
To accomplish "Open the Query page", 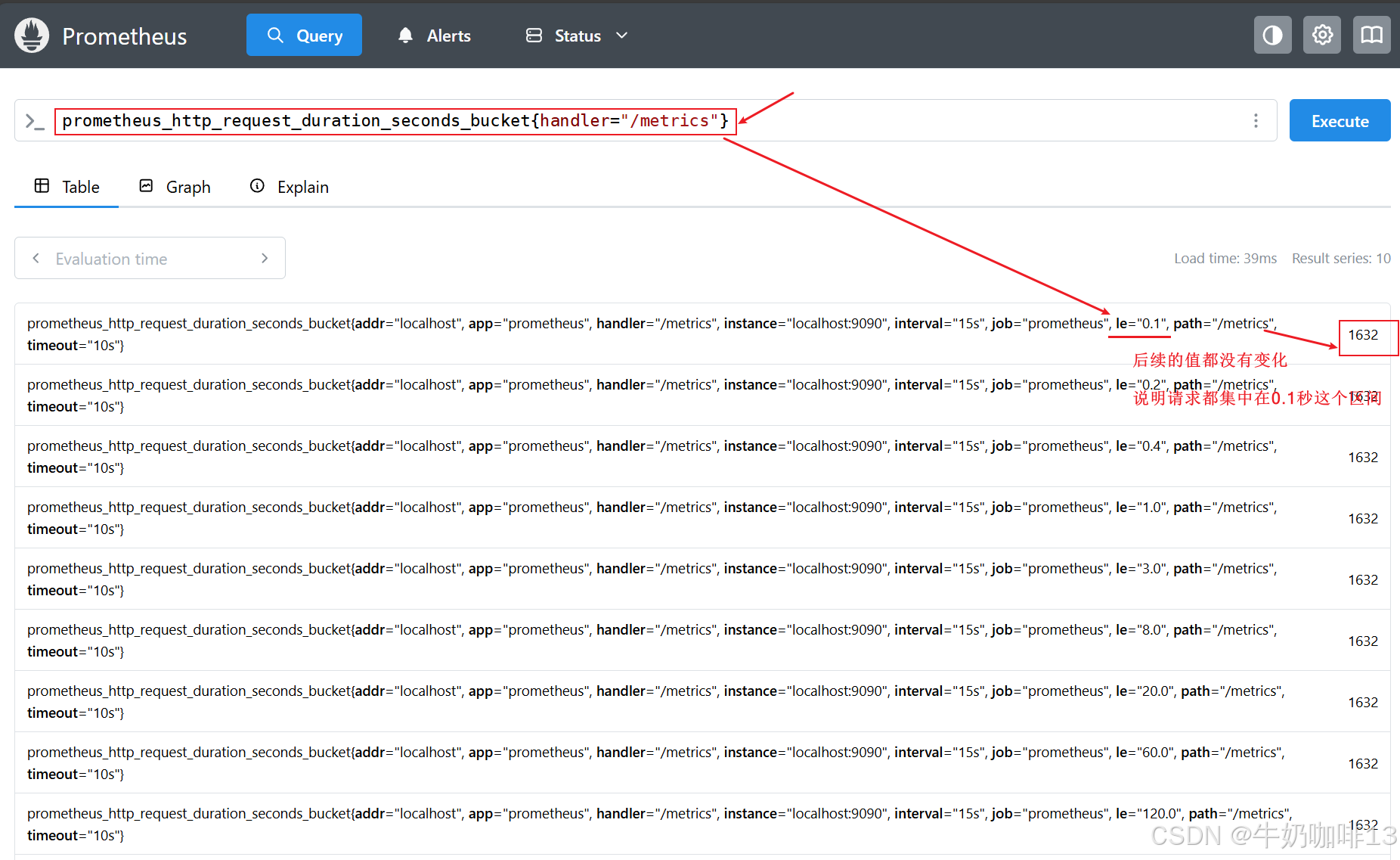I will point(304,35).
